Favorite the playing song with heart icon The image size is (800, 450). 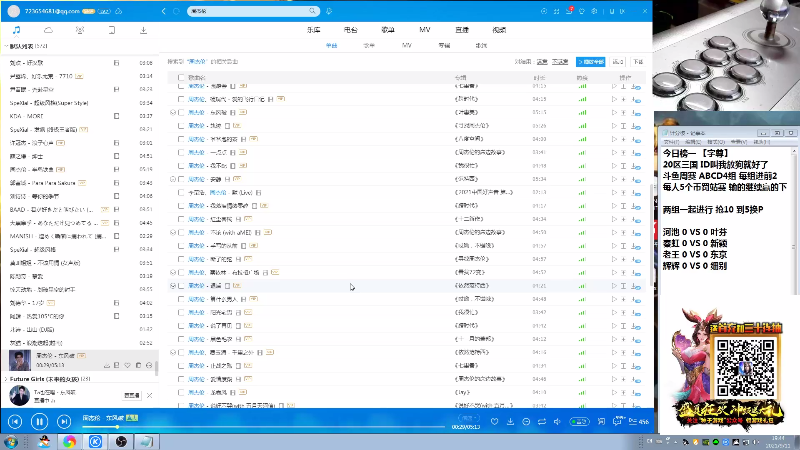click(x=494, y=421)
